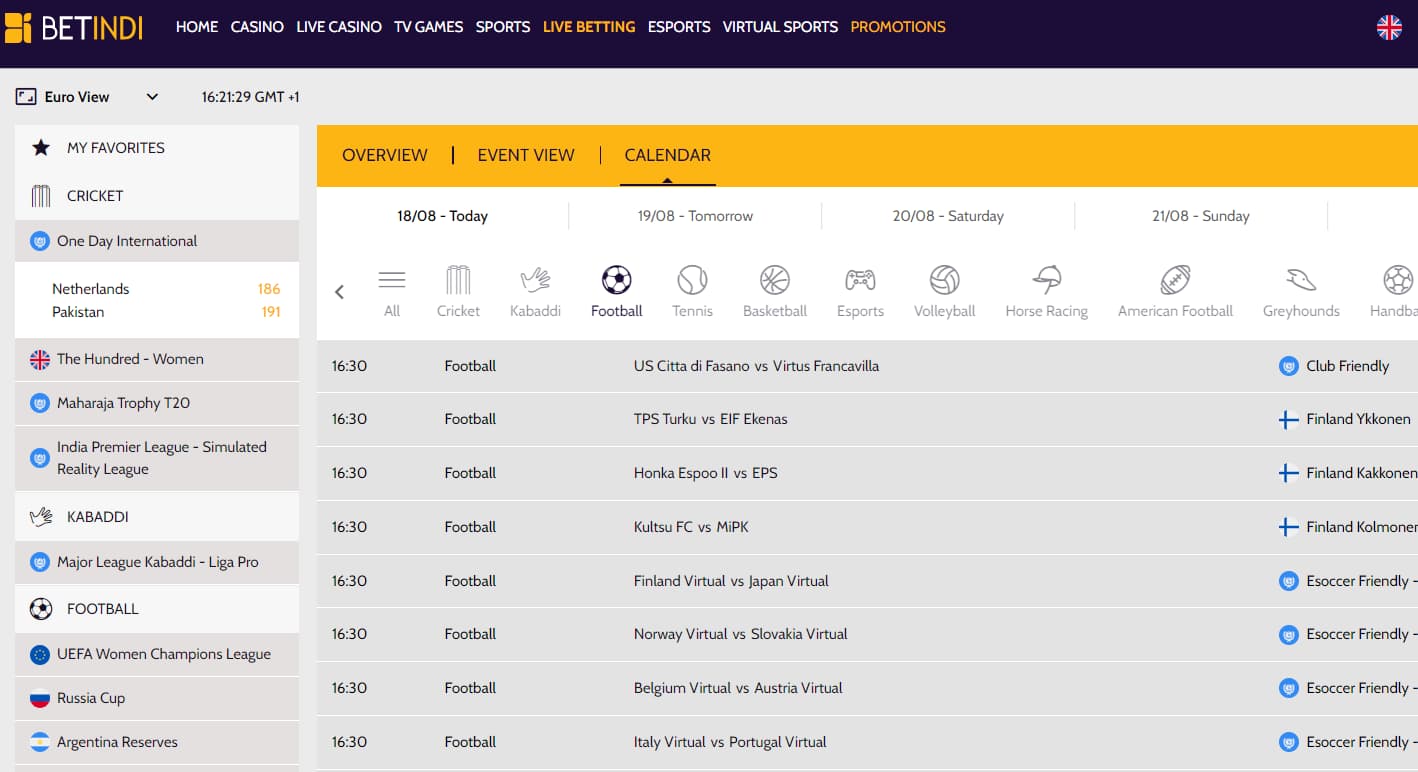
Task: Click the badge icon beside Club Friendly
Action: (x=1289, y=366)
